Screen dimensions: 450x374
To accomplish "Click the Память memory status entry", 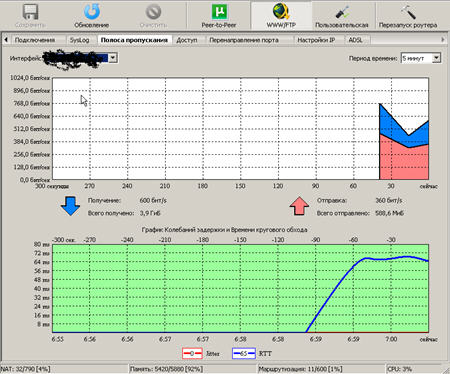I will [x=166, y=369].
